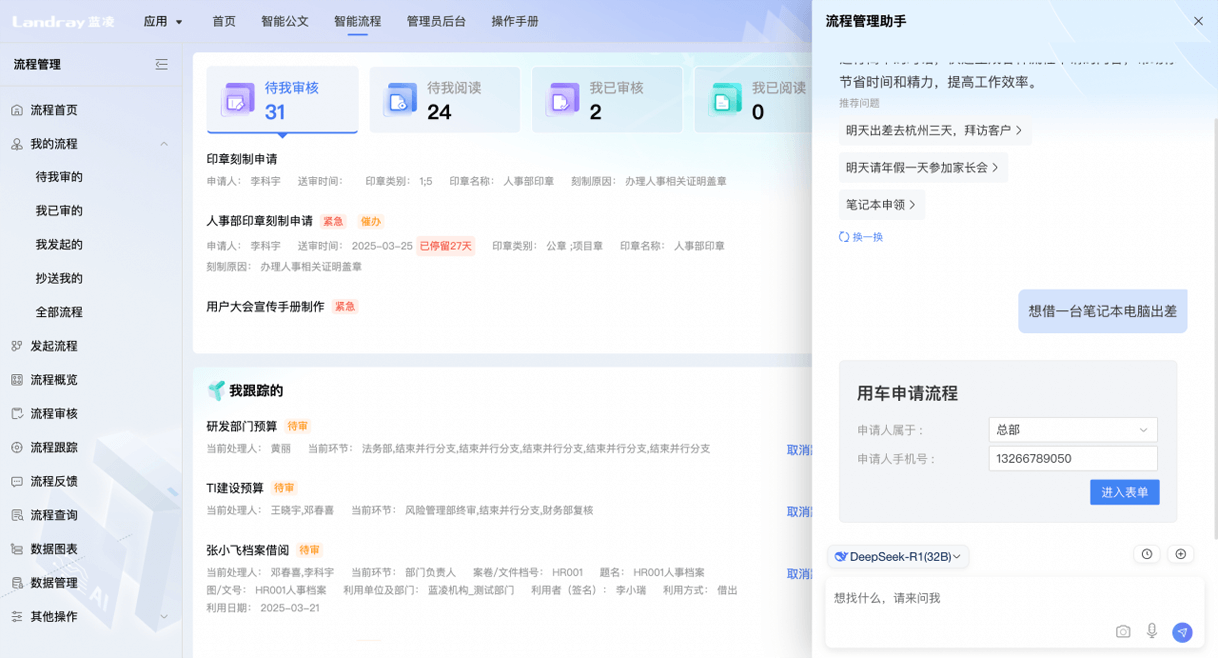Screen dimensions: 1218x658
Task: Expand the 其他操作 sidebar section
Action: click(164, 617)
